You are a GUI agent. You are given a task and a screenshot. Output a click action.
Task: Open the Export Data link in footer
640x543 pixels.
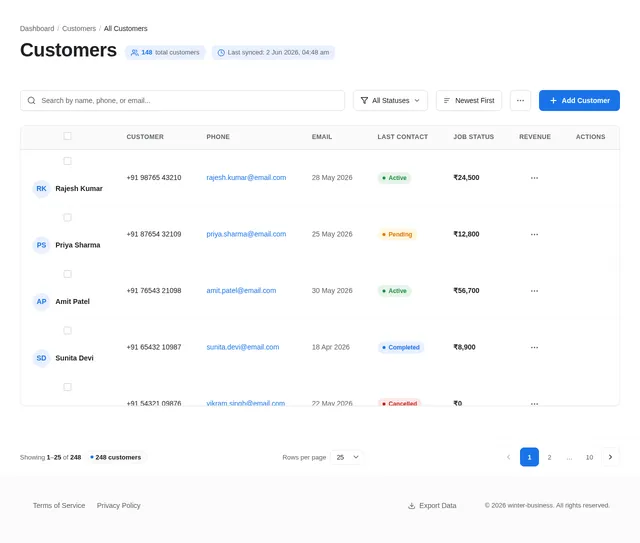tap(432, 505)
